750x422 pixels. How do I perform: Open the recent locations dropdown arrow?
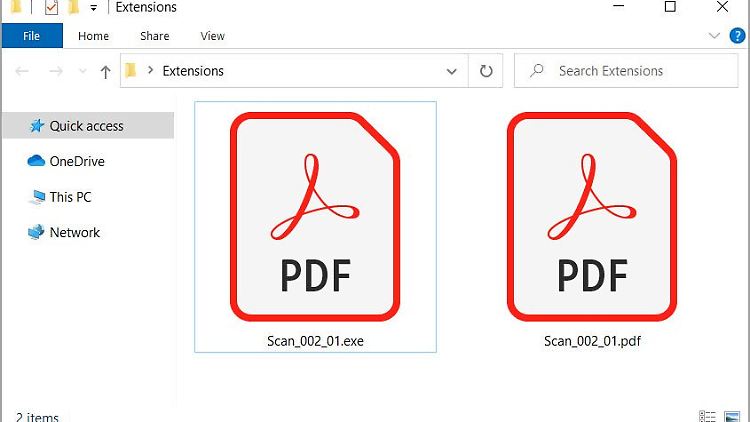[82, 71]
